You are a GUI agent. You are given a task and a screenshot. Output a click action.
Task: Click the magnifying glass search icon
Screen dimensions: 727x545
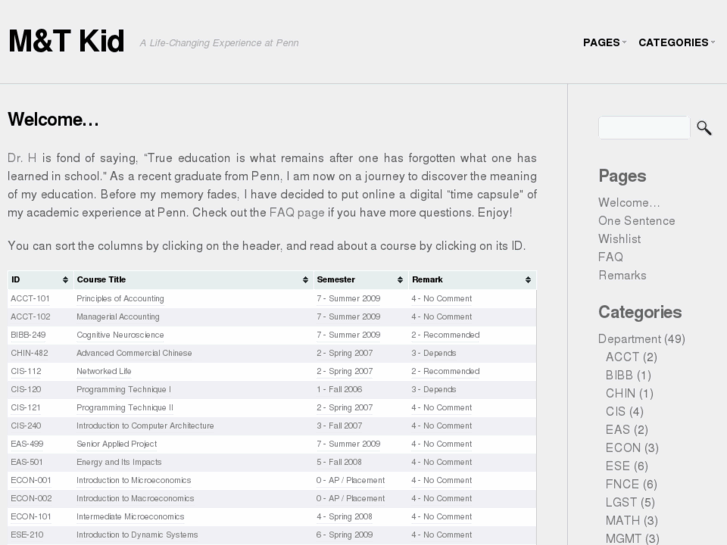click(x=704, y=128)
